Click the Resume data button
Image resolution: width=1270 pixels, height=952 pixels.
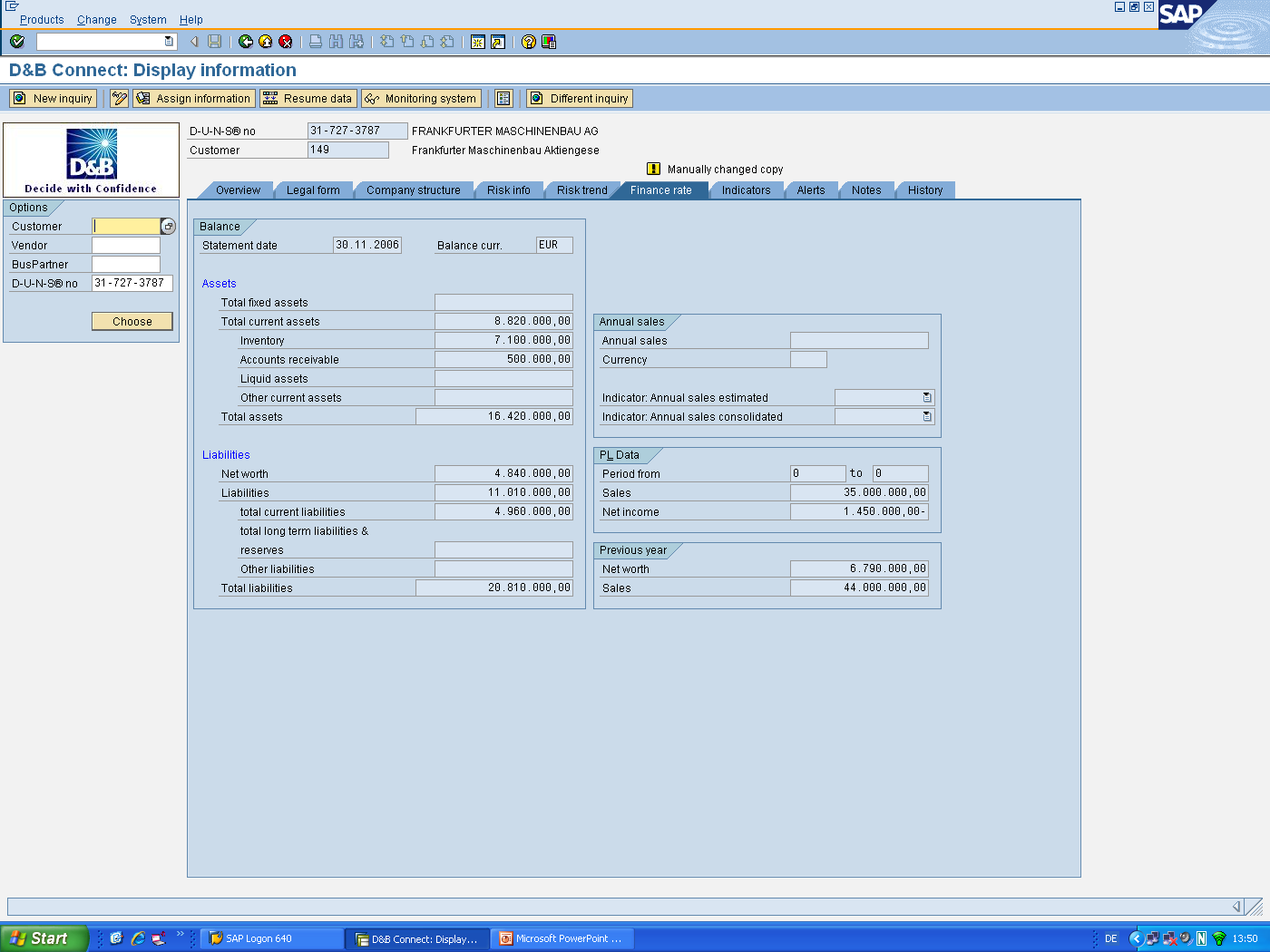tap(308, 99)
